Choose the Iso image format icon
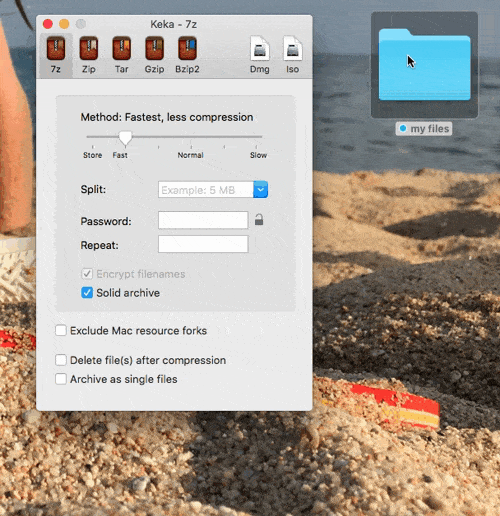This screenshot has height=516, width=500. coord(292,49)
